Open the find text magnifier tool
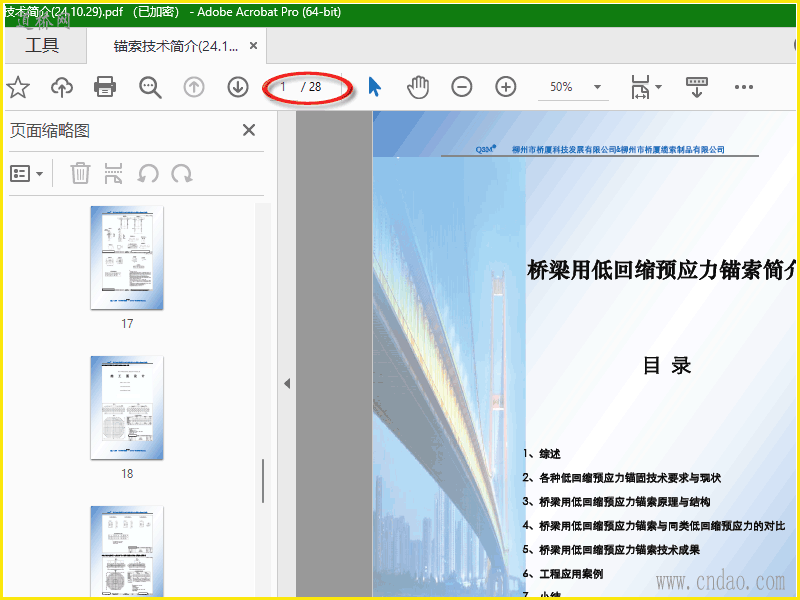Viewport: 800px width, 600px height. [x=150, y=87]
